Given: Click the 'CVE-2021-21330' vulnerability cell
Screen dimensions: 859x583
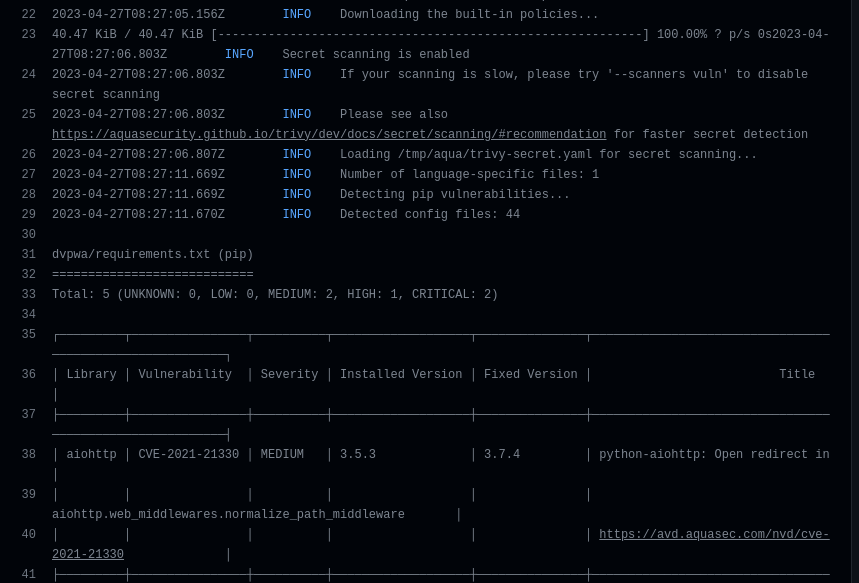Looking at the screenshot, I should 188,454.
